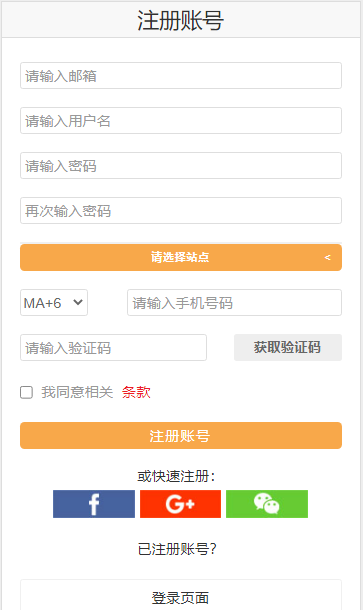Click the 请输入验证码 verification code field
The height and width of the screenshot is (610, 363).
(x=113, y=347)
